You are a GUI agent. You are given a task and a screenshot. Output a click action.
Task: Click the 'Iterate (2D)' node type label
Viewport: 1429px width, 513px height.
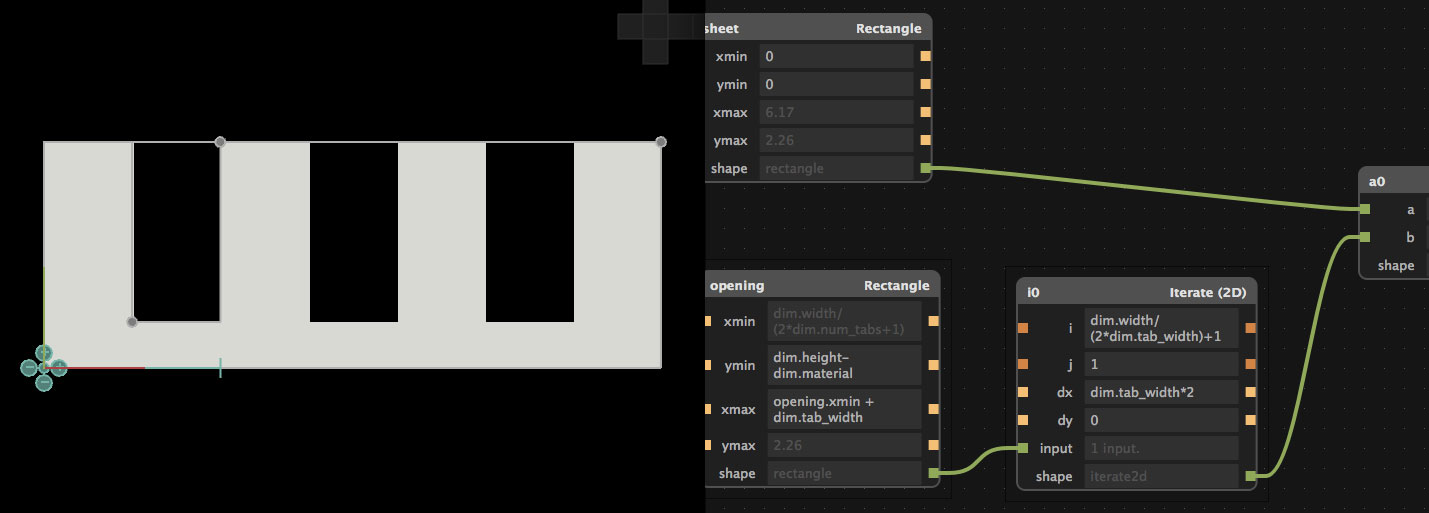[1208, 292]
